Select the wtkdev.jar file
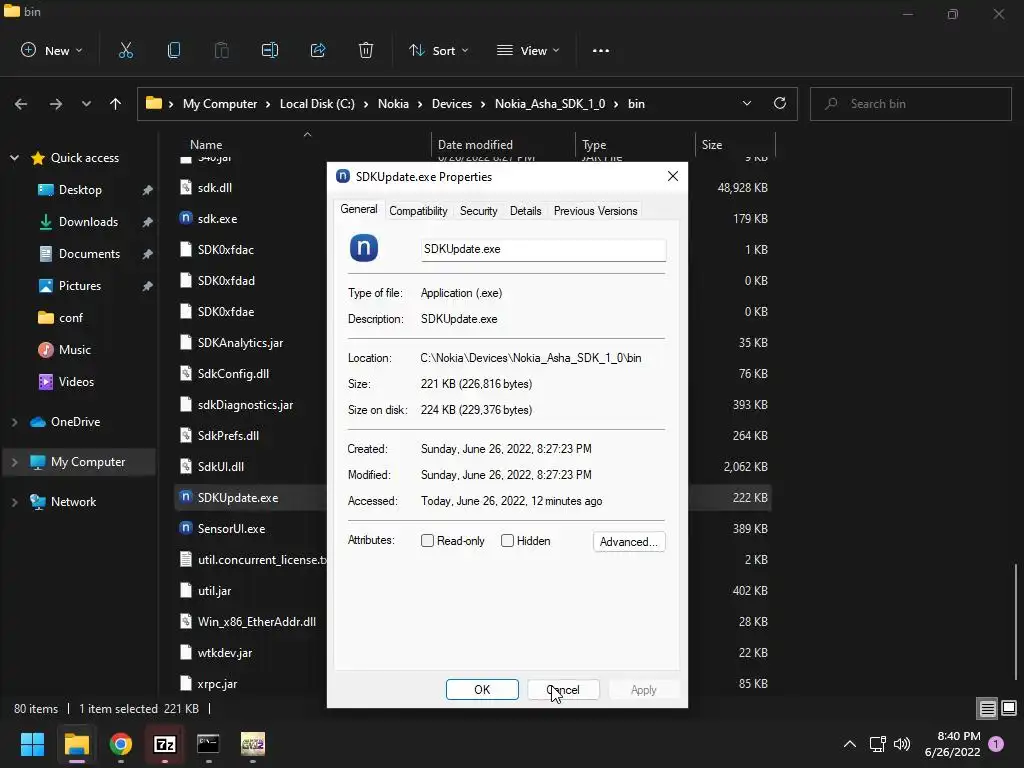 coord(225,652)
